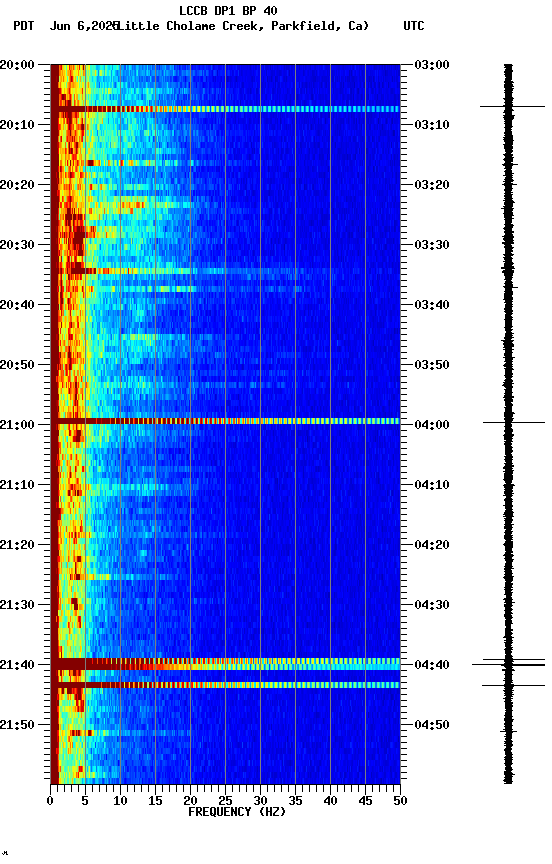Image resolution: width=552 pixels, height=864 pixels.
Task: Click the '10' frequency axis value
Action: click(x=120, y=801)
